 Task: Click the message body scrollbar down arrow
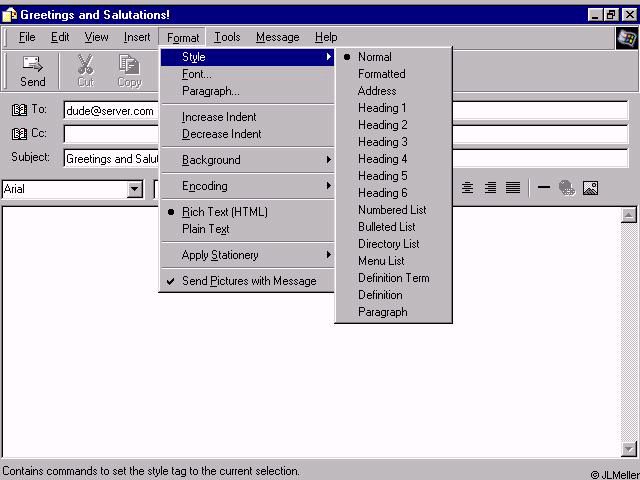point(628,449)
